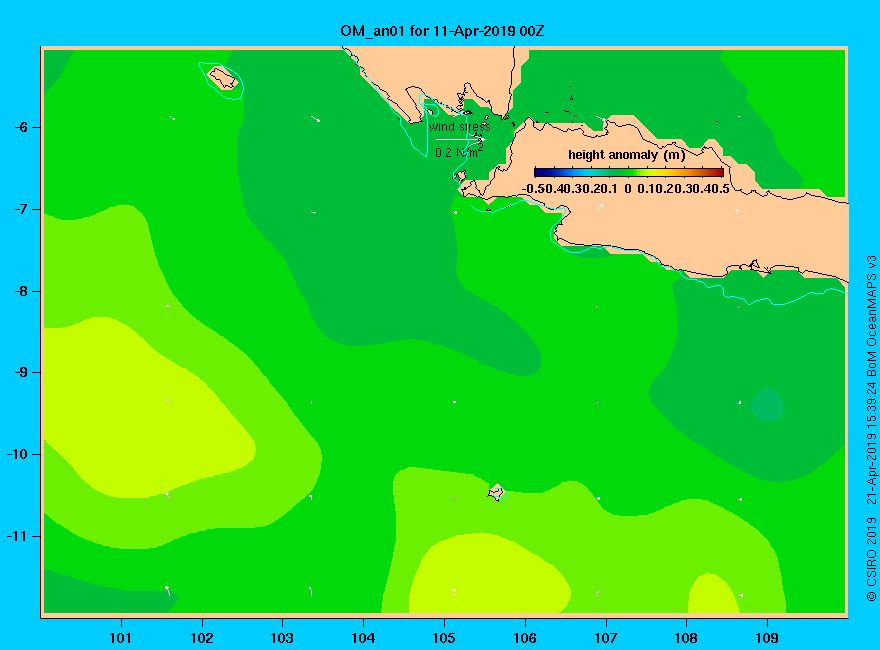Click the latitude label -8
Image resolution: width=880 pixels, height=650 pixels.
pos(20,291)
